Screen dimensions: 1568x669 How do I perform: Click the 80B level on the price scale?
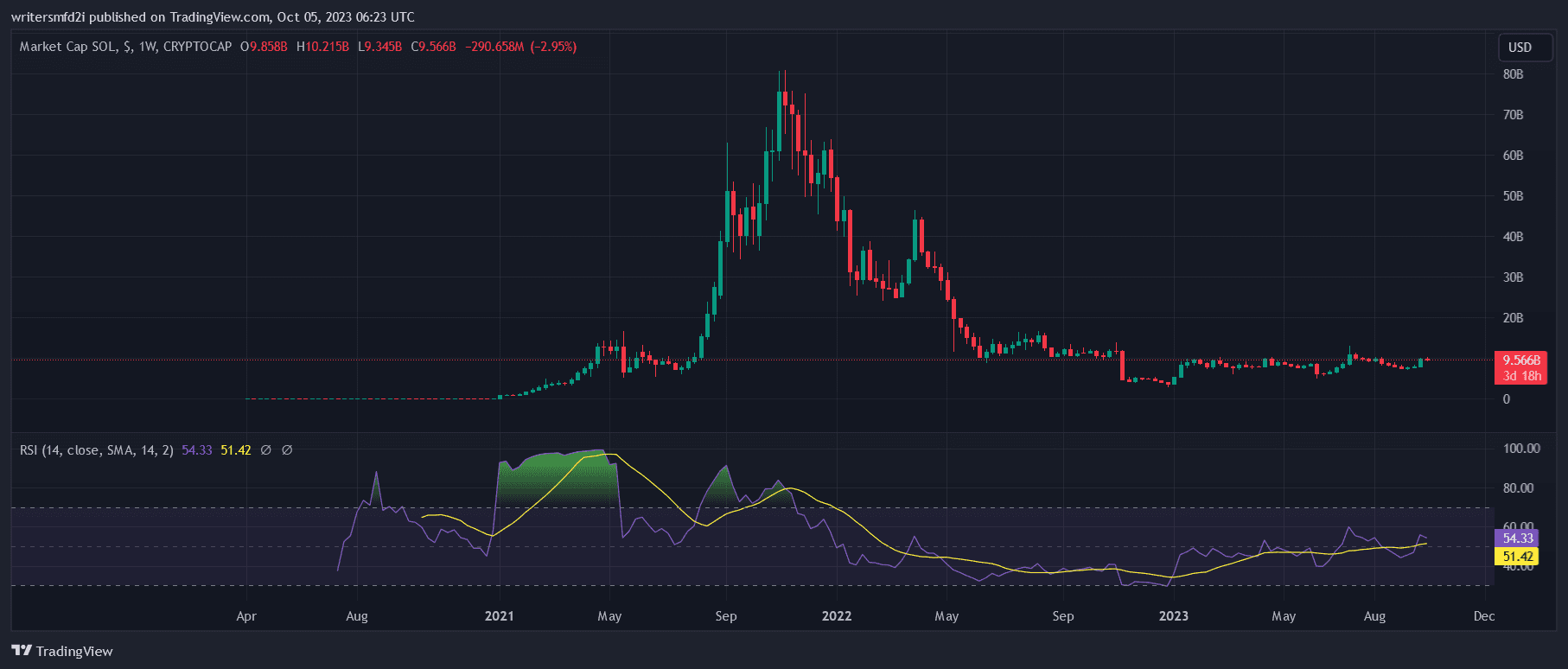pos(1513,74)
